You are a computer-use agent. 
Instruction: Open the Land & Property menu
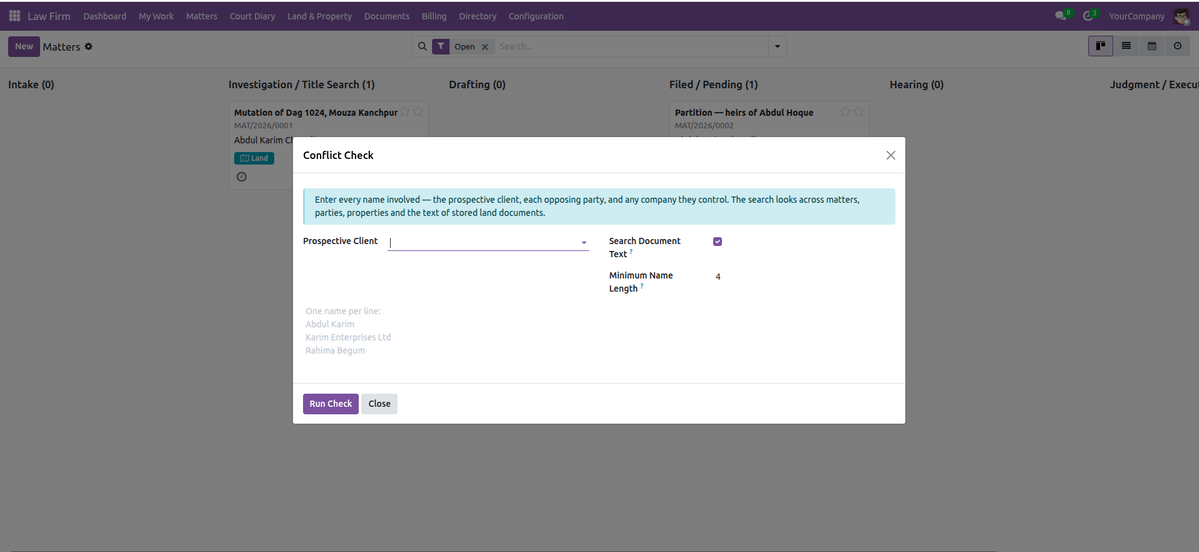[x=320, y=16]
